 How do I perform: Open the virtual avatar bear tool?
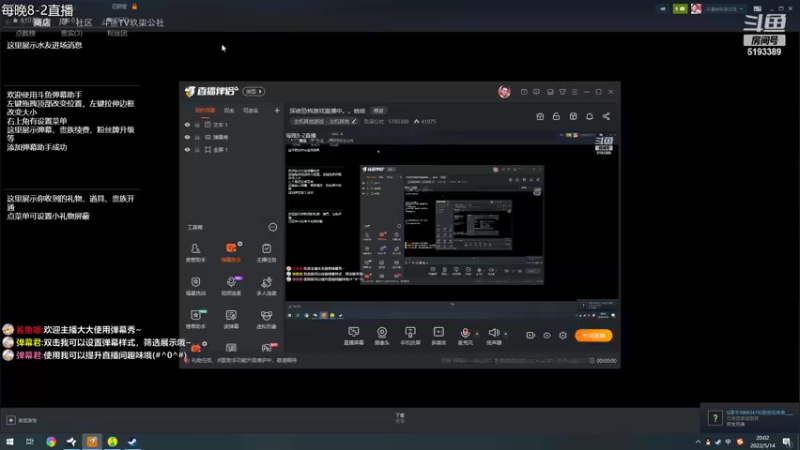click(266, 319)
